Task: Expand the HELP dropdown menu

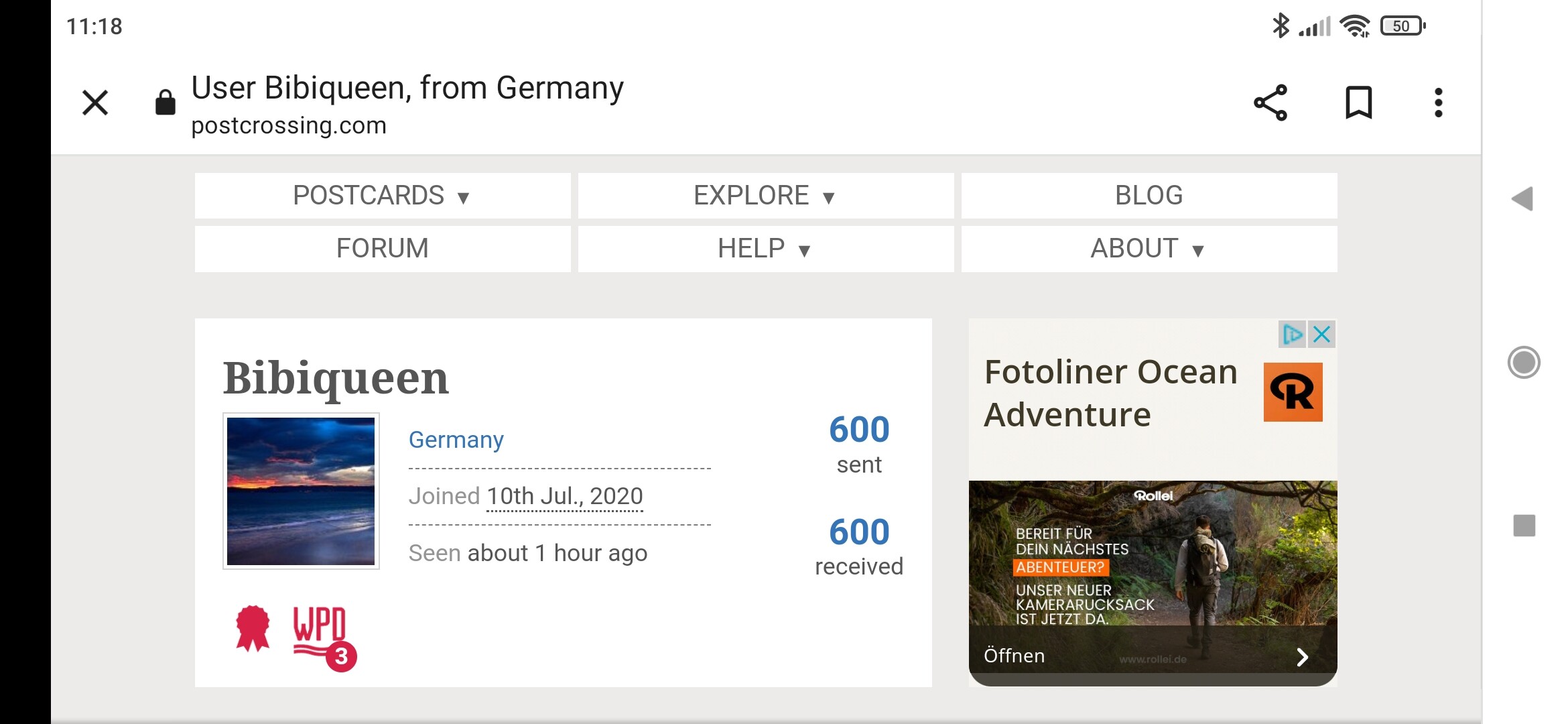Action: tap(765, 249)
